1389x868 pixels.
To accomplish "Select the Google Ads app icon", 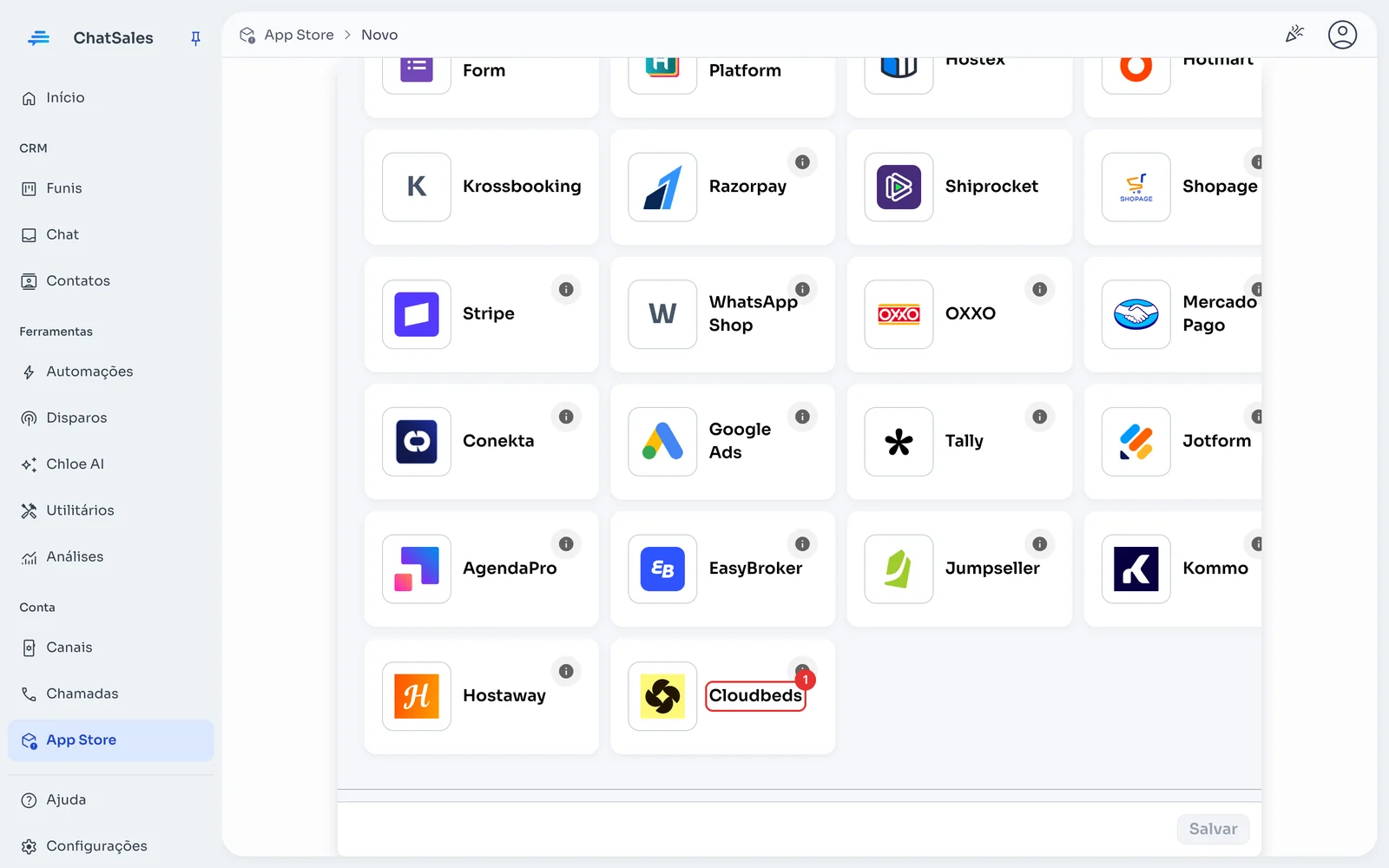I will pos(662,442).
